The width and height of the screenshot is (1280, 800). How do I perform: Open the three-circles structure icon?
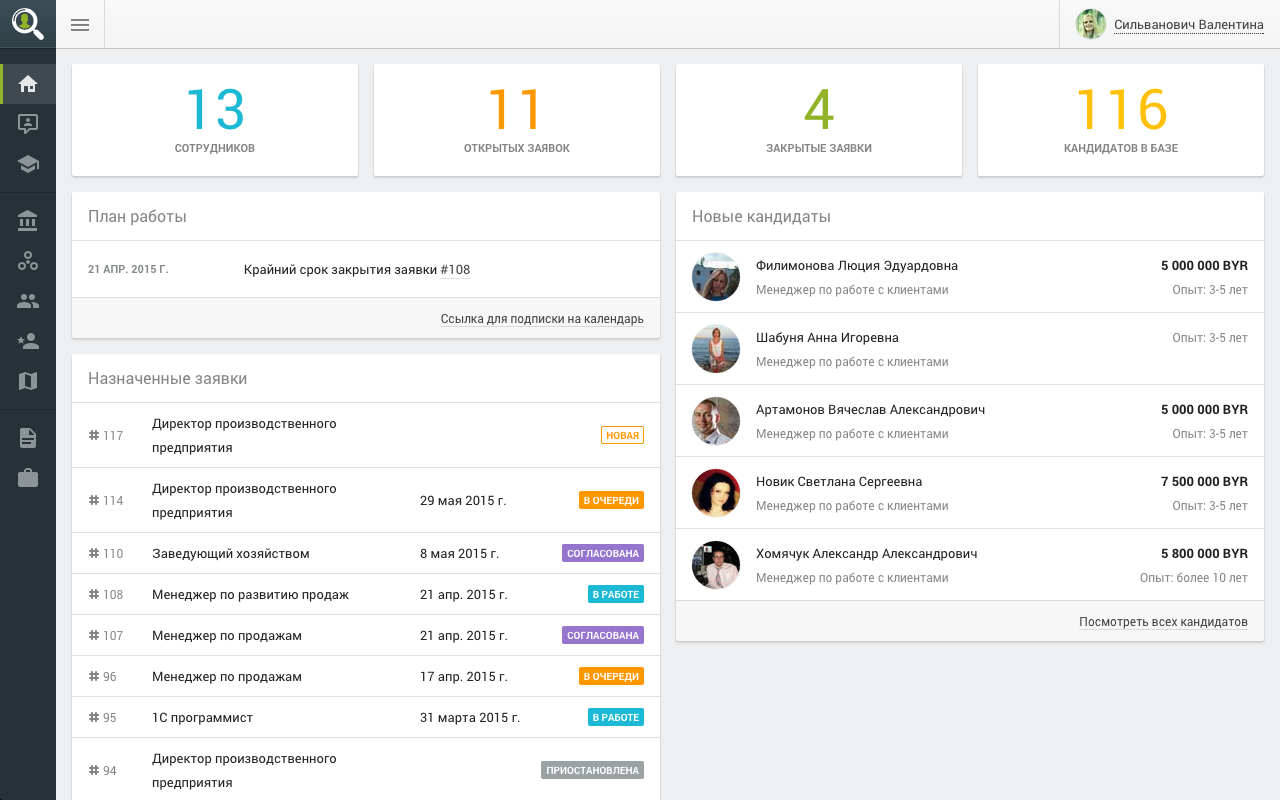tap(28, 261)
